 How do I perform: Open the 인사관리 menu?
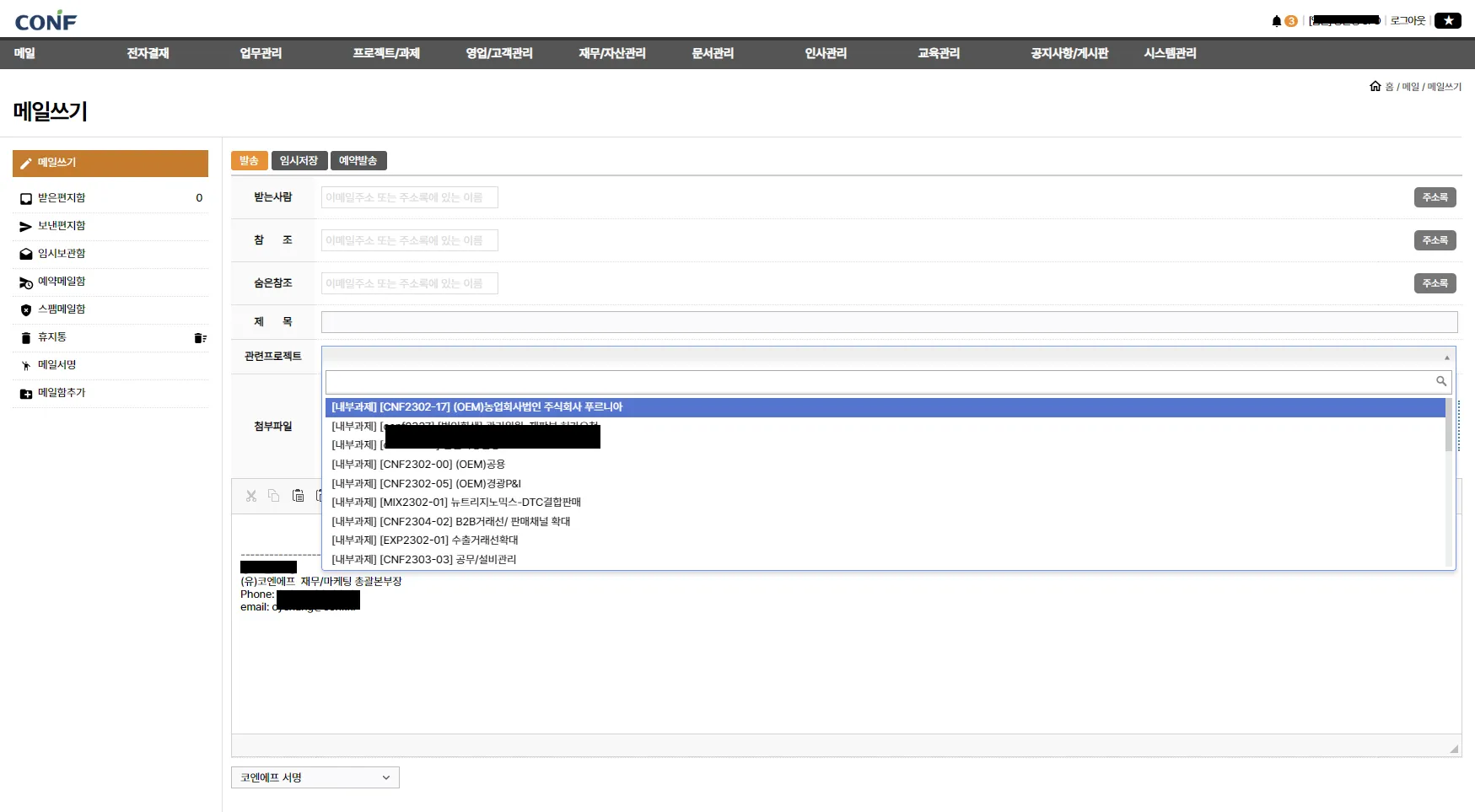(825, 53)
